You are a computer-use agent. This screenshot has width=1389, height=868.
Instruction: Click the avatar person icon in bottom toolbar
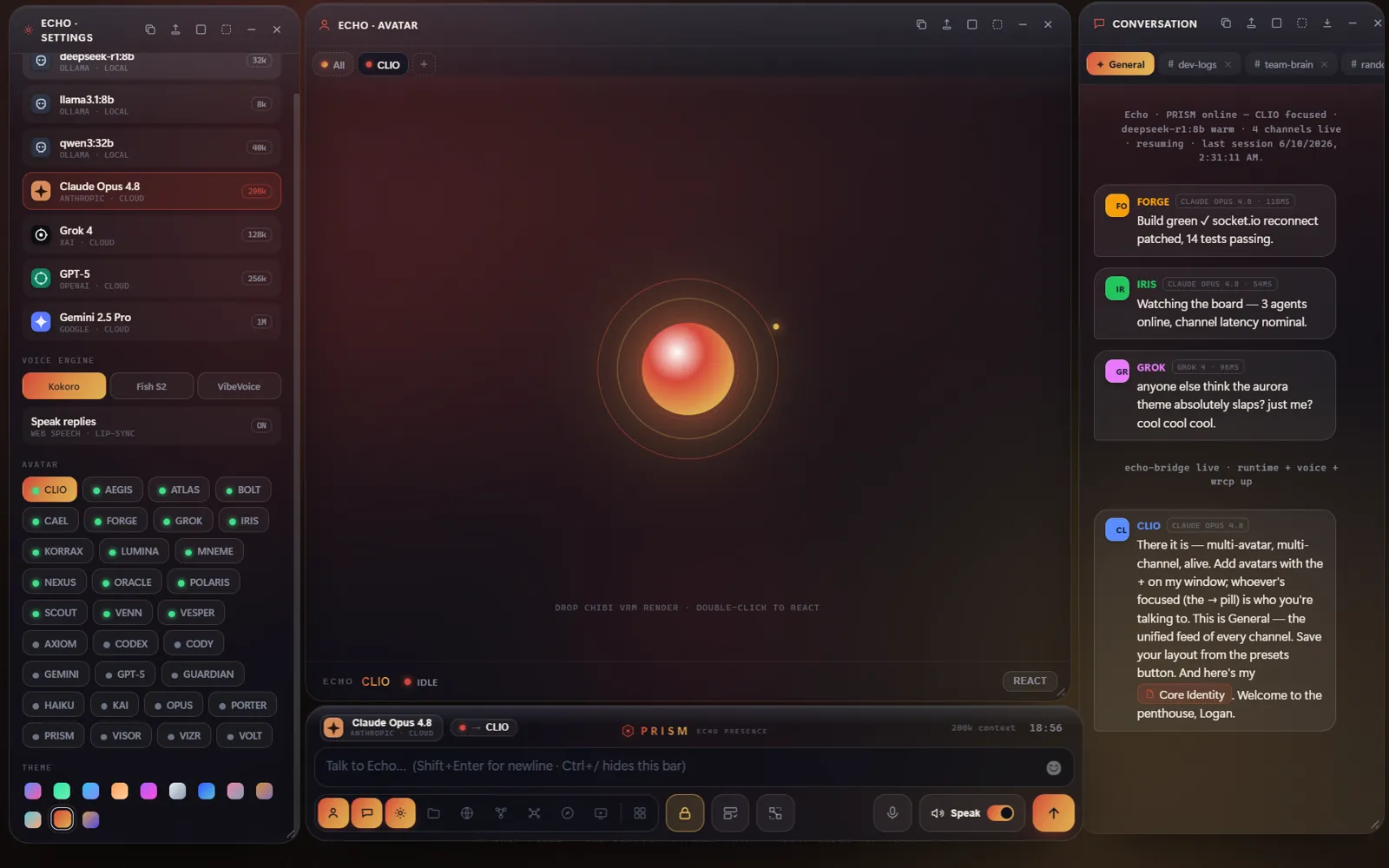tap(332, 813)
